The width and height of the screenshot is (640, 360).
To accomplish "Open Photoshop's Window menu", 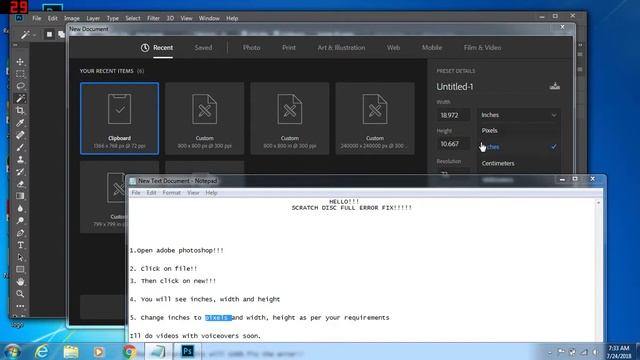I will coord(209,18).
